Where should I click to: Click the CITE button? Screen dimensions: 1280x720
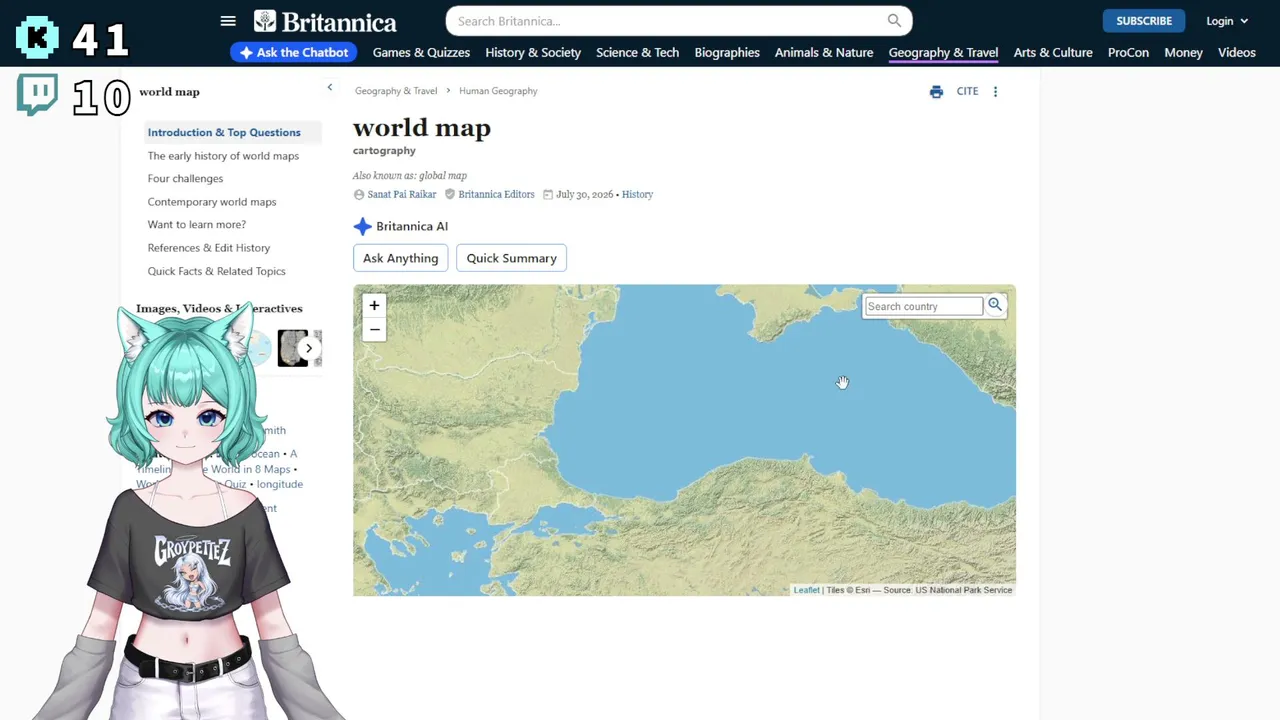point(967,92)
